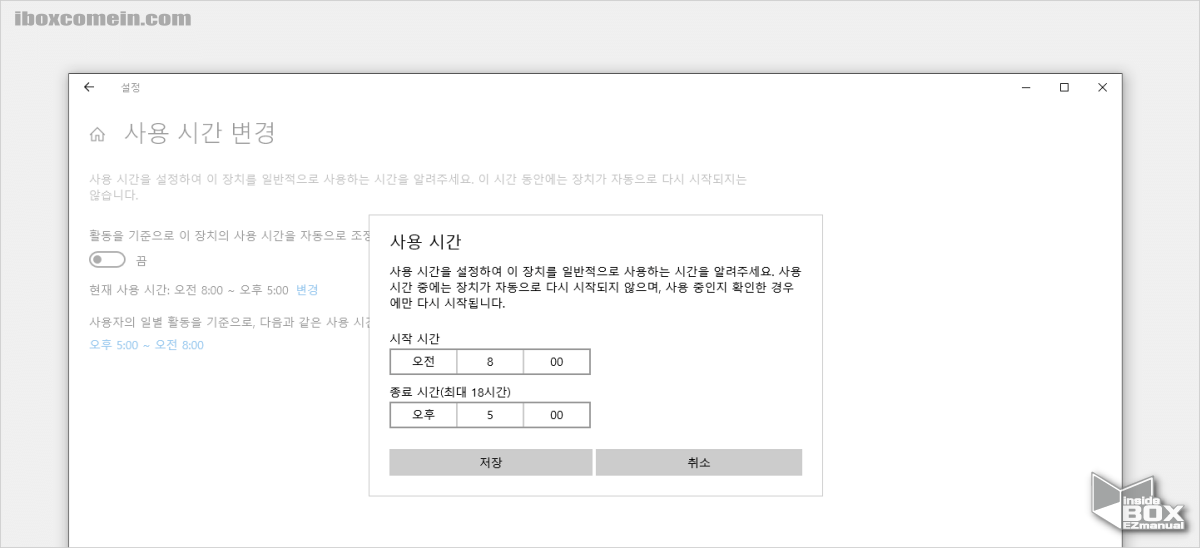Click the 종료 시간(최대 18시간) label
Image resolution: width=1200 pixels, height=548 pixels.
450,392
